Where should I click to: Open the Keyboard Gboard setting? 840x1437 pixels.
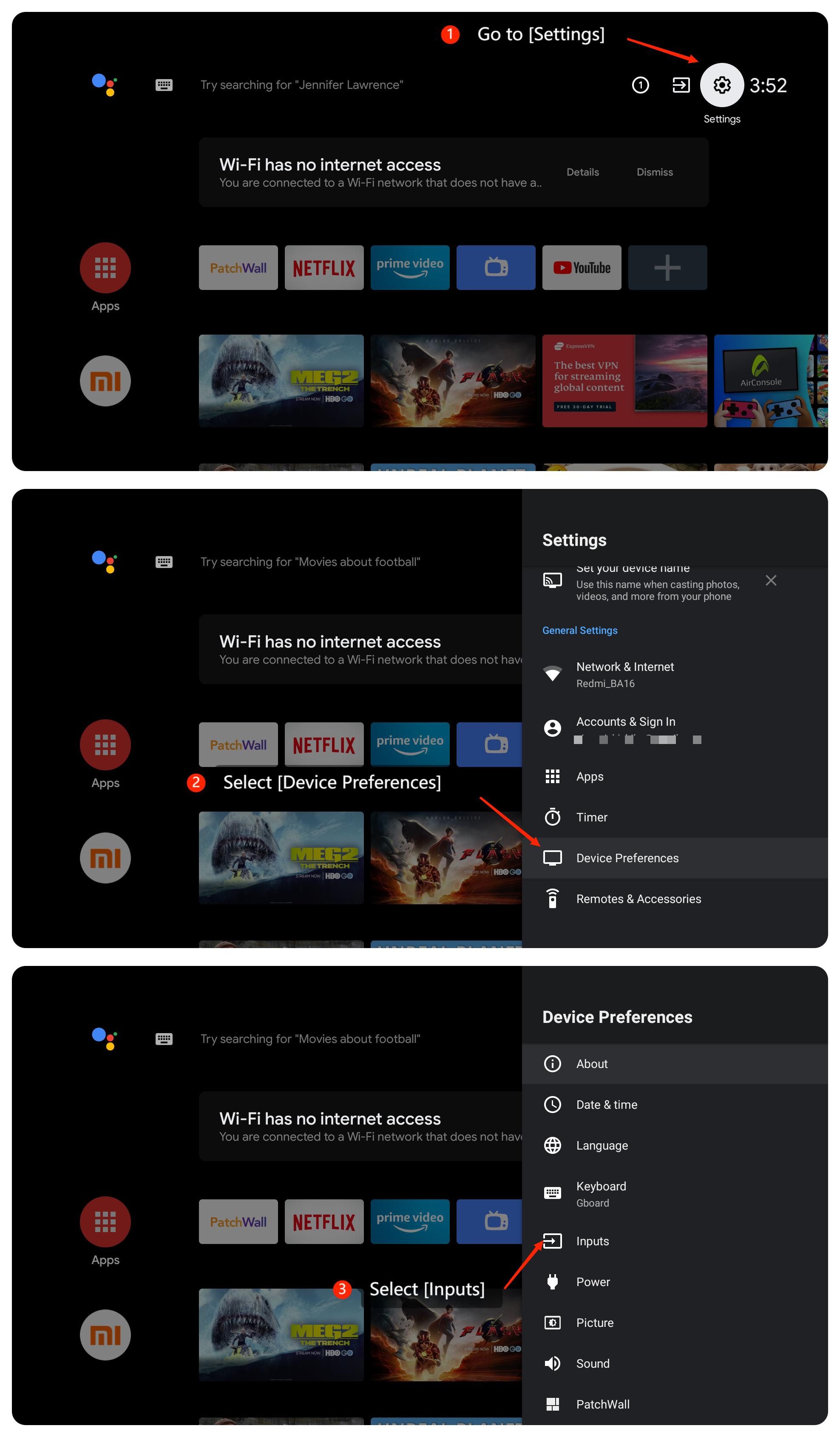pyautogui.click(x=601, y=1193)
